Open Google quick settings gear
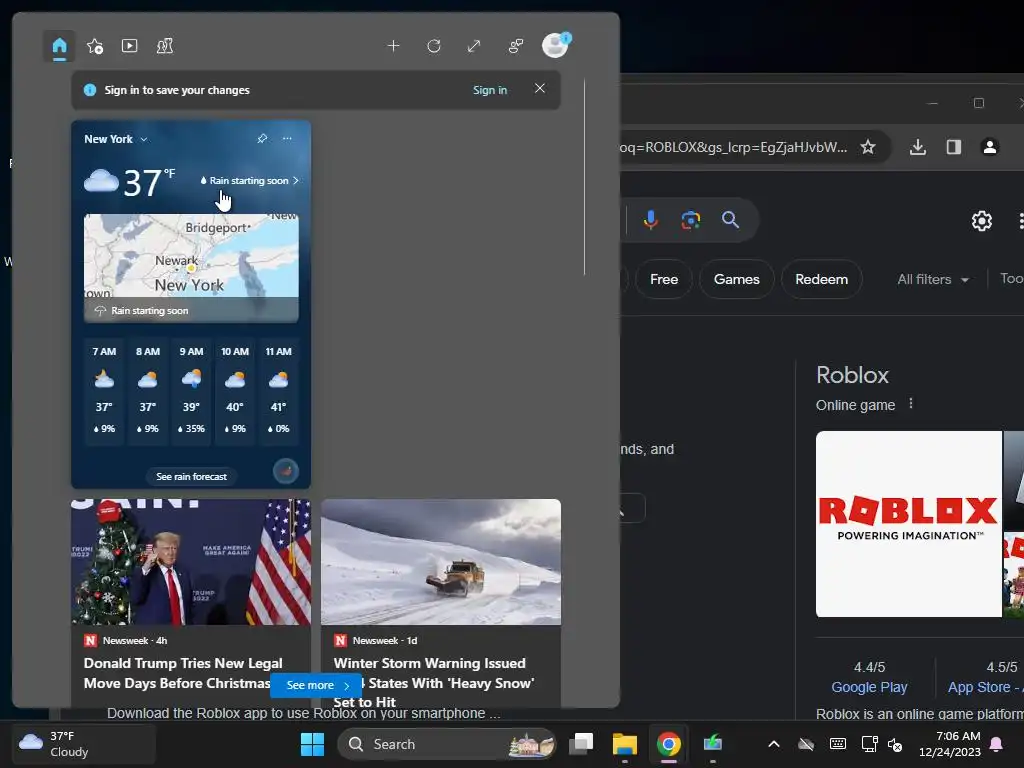Screen dimensions: 1024x768 click(982, 221)
